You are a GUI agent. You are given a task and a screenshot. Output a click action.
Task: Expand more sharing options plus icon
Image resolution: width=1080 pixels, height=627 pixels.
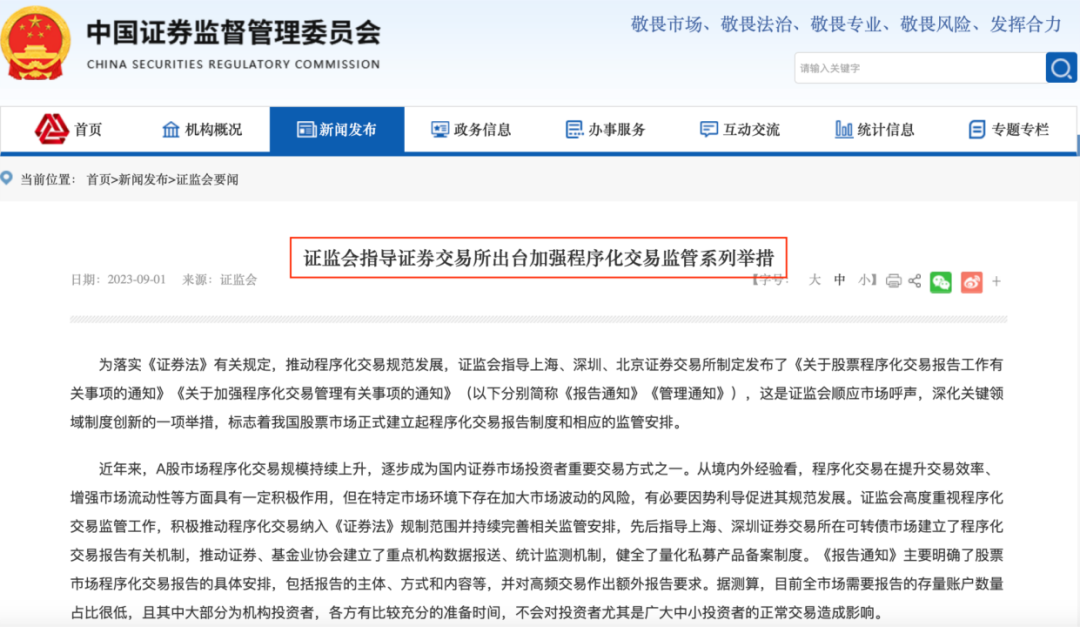pyautogui.click(x=996, y=281)
